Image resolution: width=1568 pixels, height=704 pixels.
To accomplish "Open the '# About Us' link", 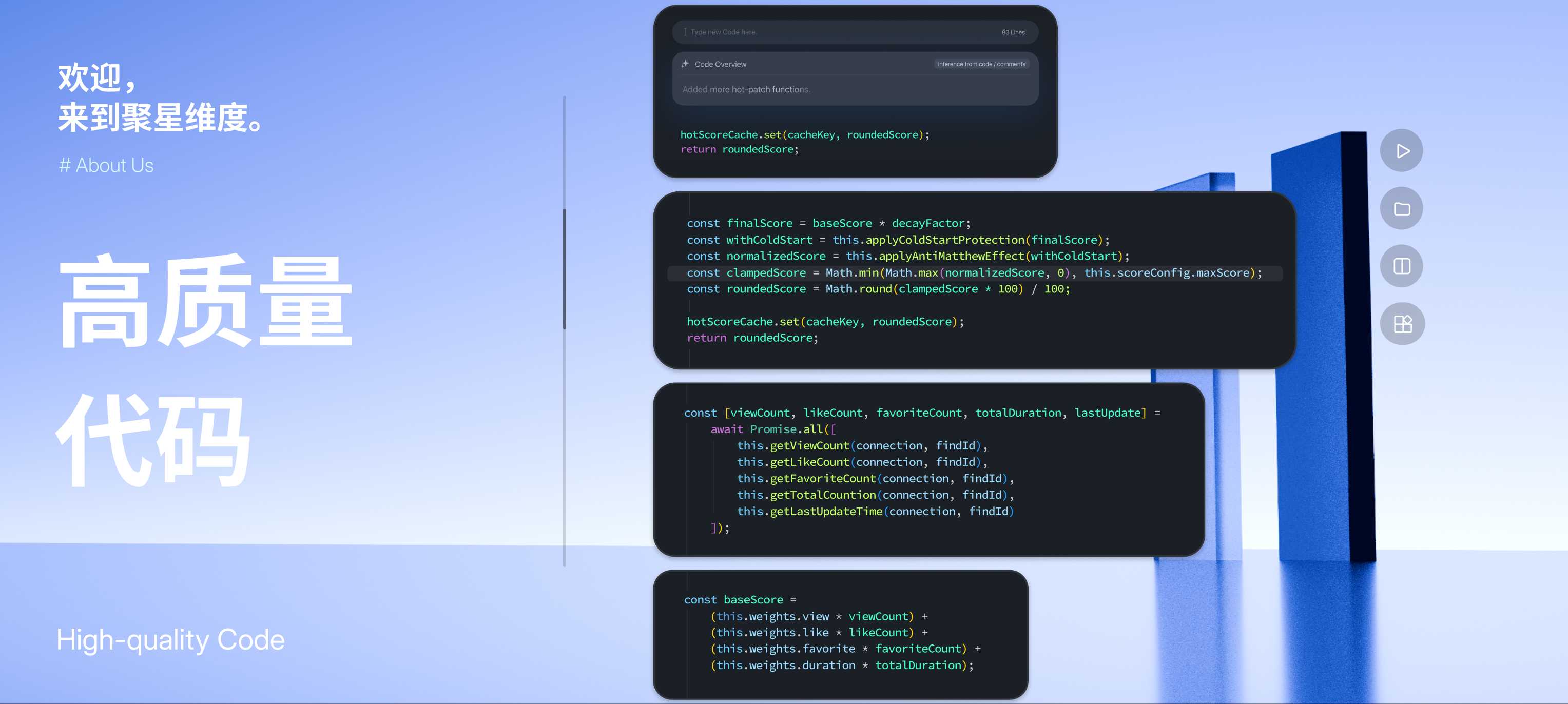I will pos(106,166).
